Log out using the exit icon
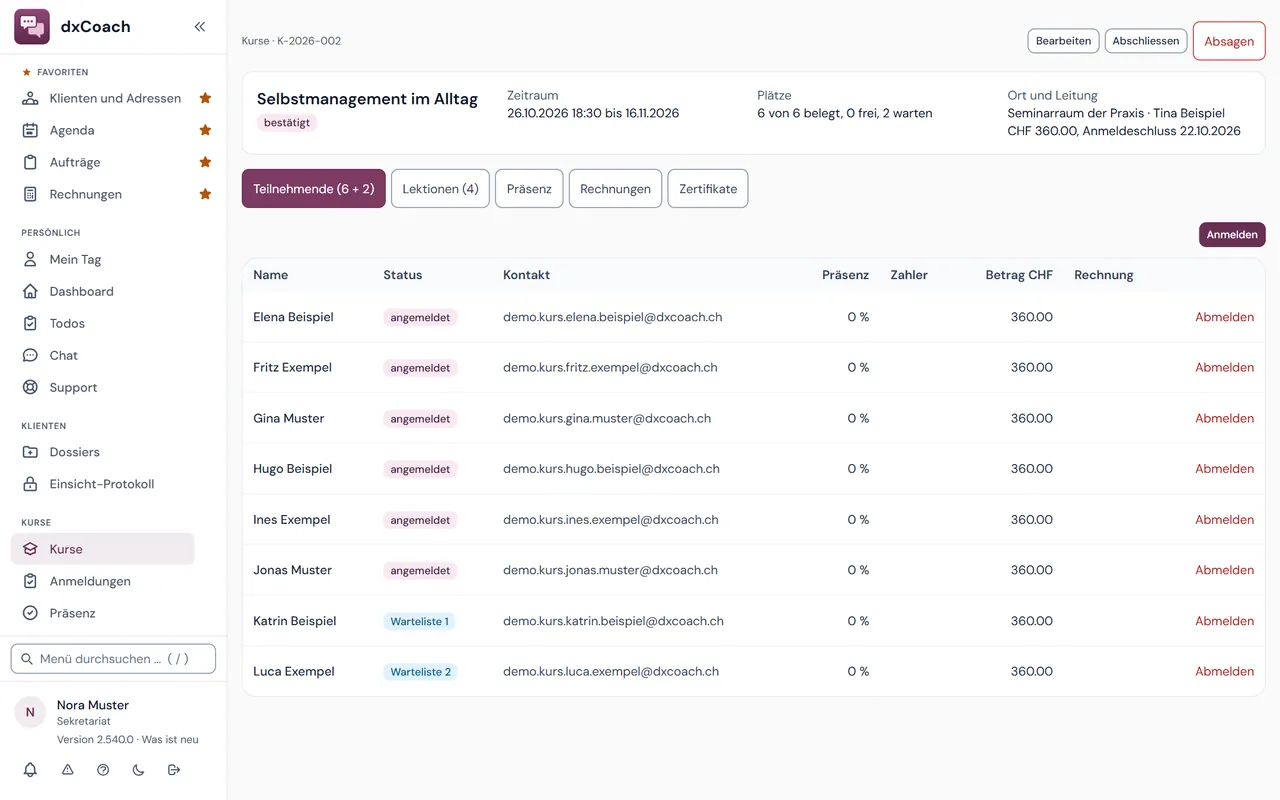 [174, 770]
